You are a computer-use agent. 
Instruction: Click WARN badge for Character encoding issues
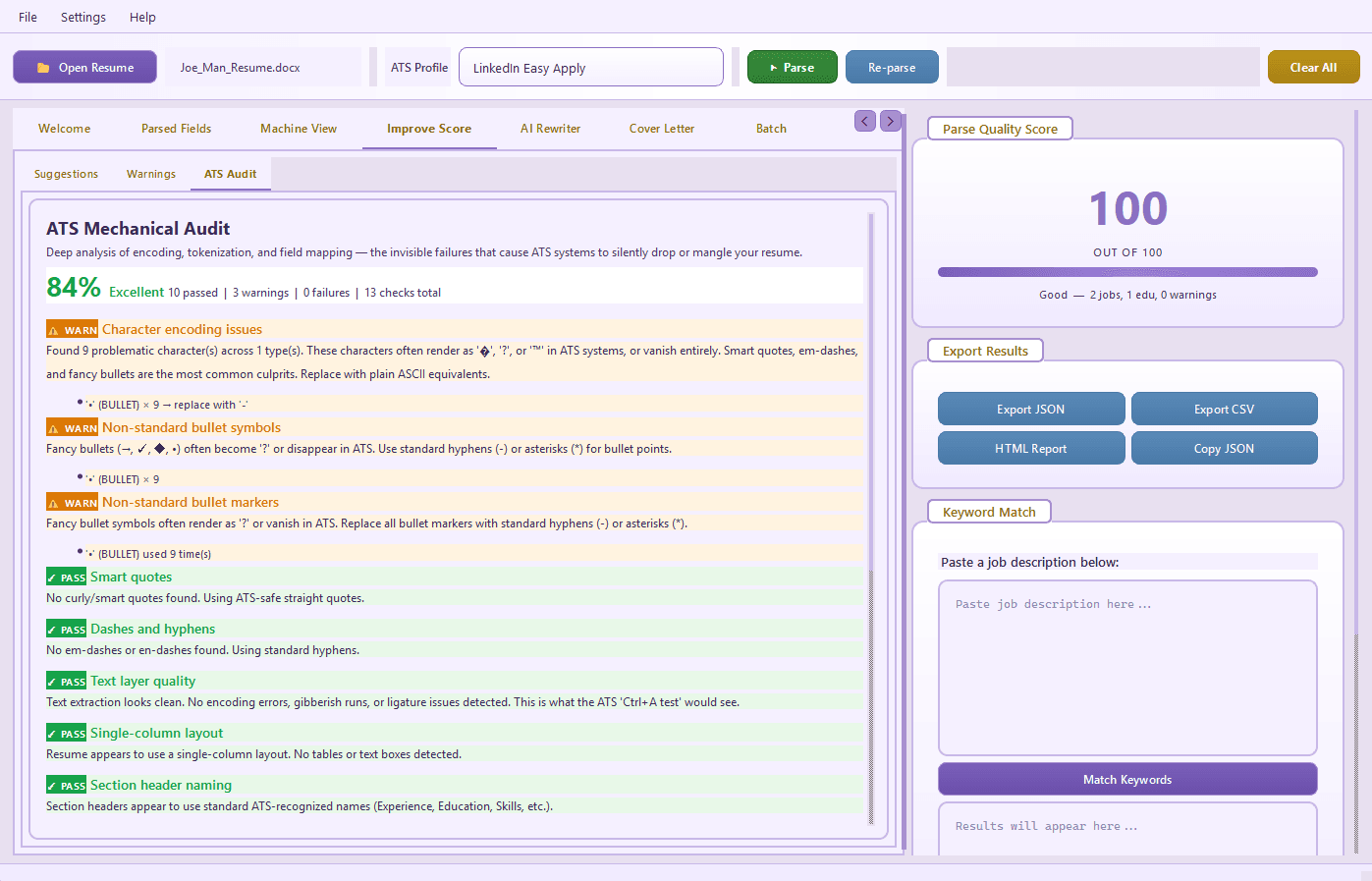(x=73, y=330)
